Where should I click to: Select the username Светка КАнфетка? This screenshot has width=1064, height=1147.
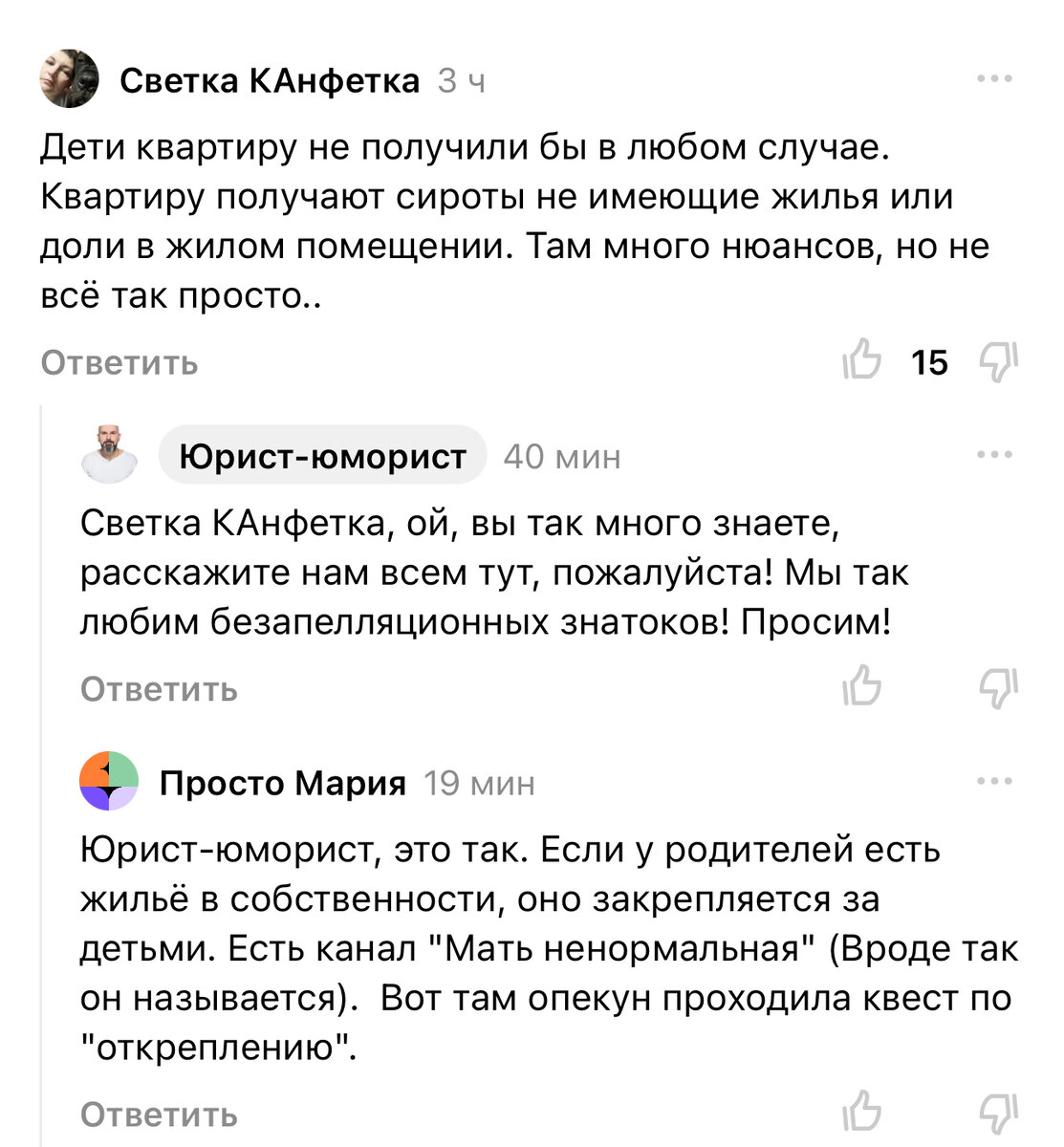point(270,81)
